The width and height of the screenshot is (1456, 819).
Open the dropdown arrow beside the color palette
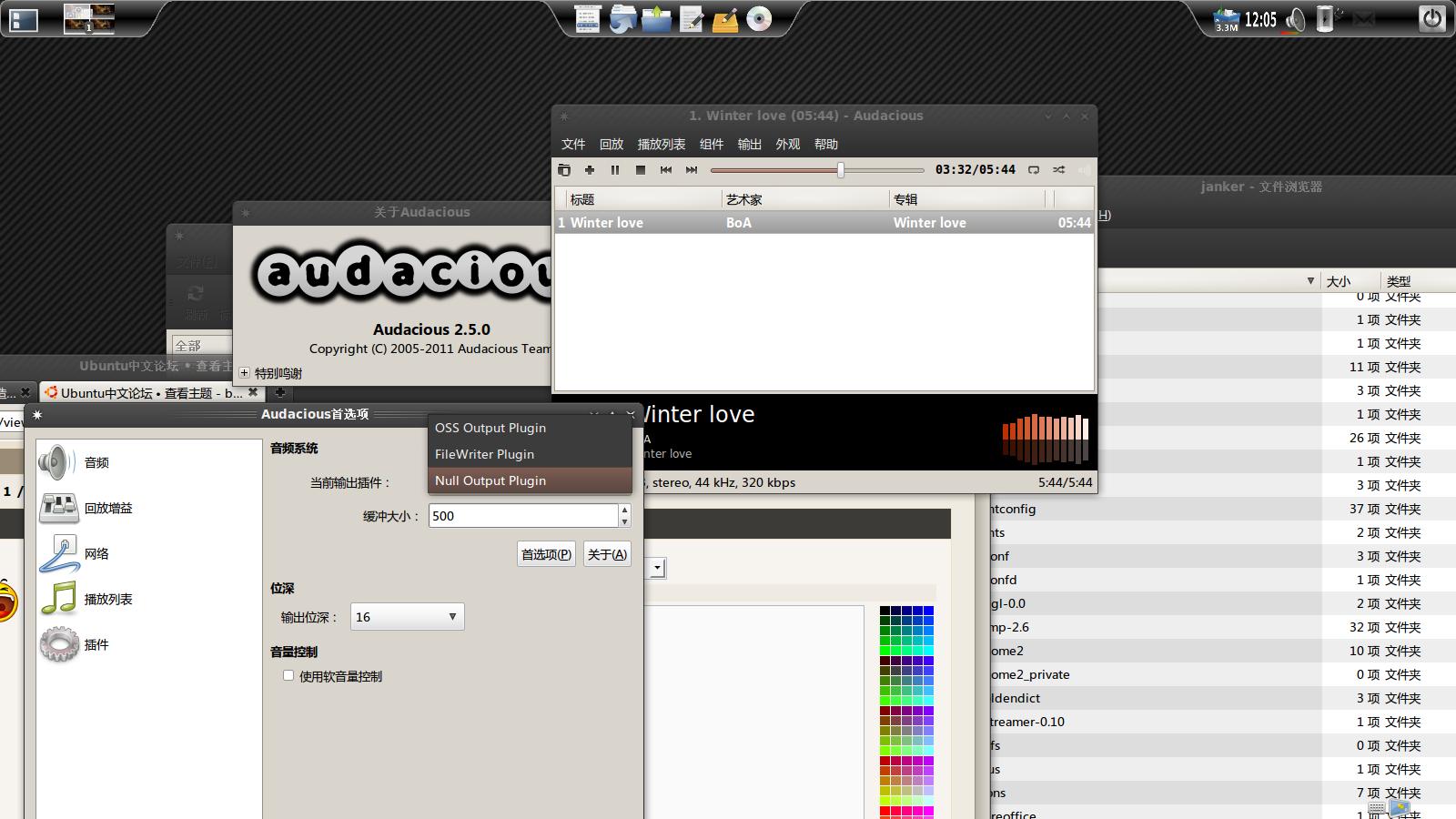pyautogui.click(x=657, y=569)
